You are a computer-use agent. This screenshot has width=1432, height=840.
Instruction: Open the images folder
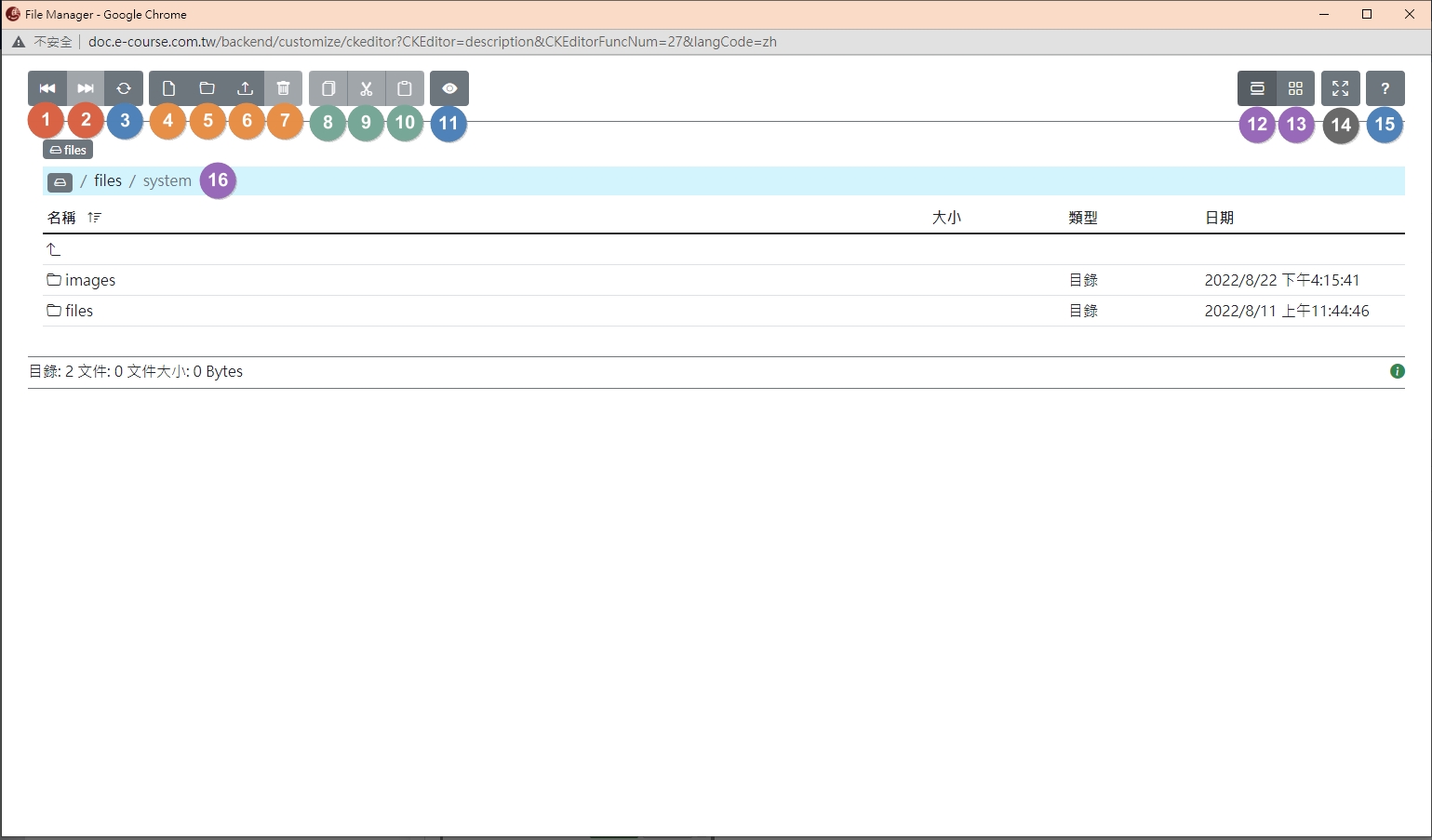89,280
